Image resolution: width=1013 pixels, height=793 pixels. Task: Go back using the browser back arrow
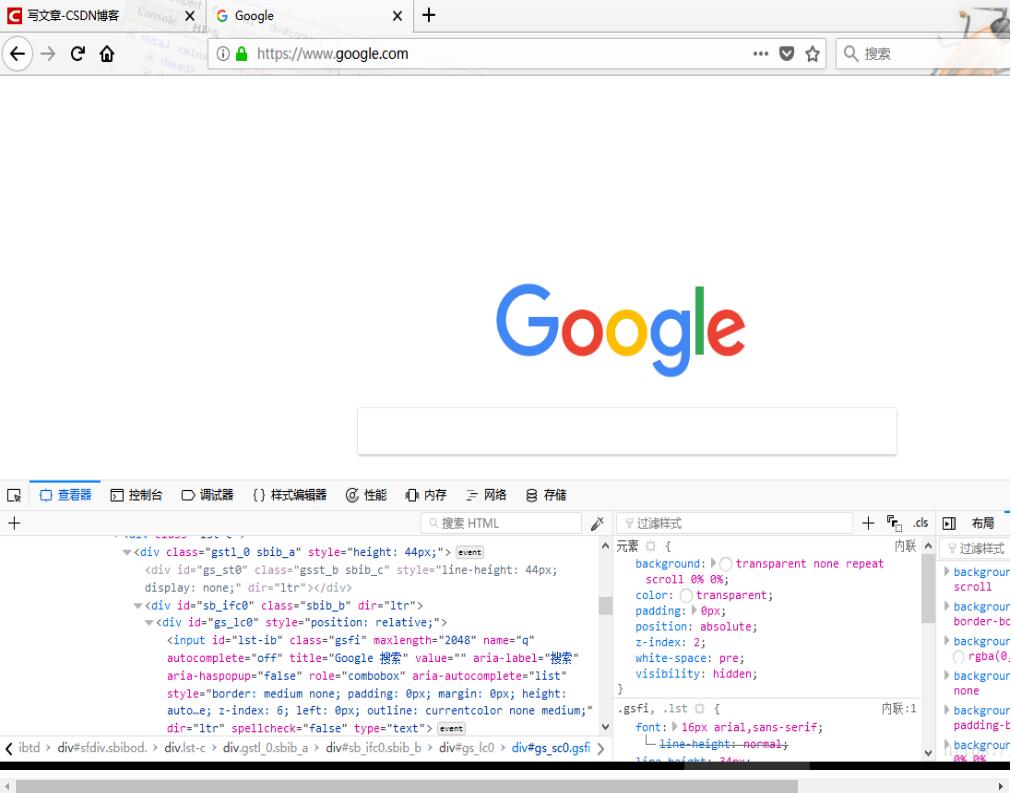point(17,54)
